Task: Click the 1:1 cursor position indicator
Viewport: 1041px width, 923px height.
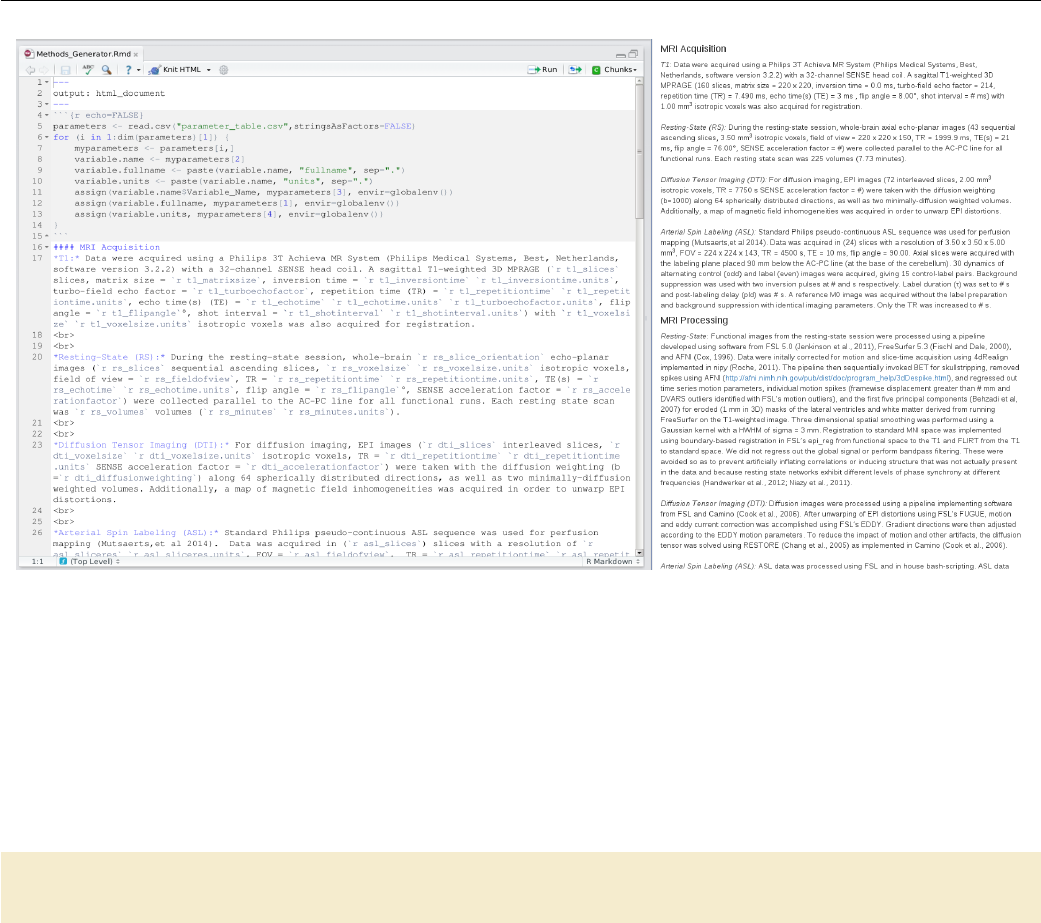Action: pyautogui.click(x=37, y=562)
